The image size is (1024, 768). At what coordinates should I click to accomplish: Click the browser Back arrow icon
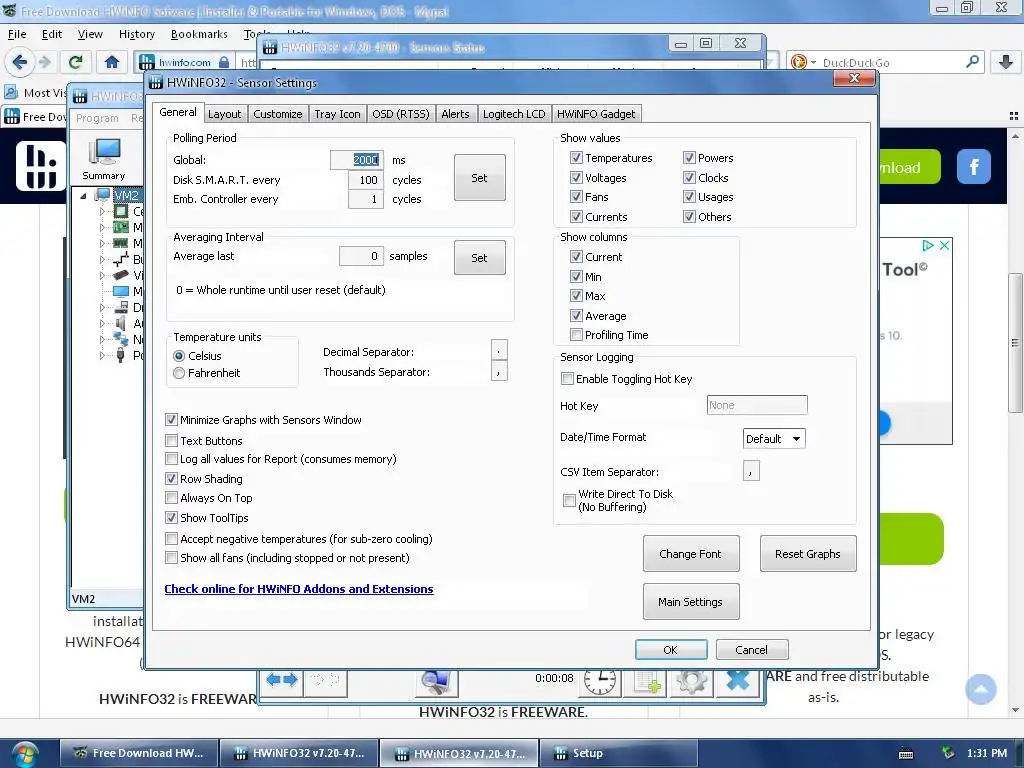[19, 62]
